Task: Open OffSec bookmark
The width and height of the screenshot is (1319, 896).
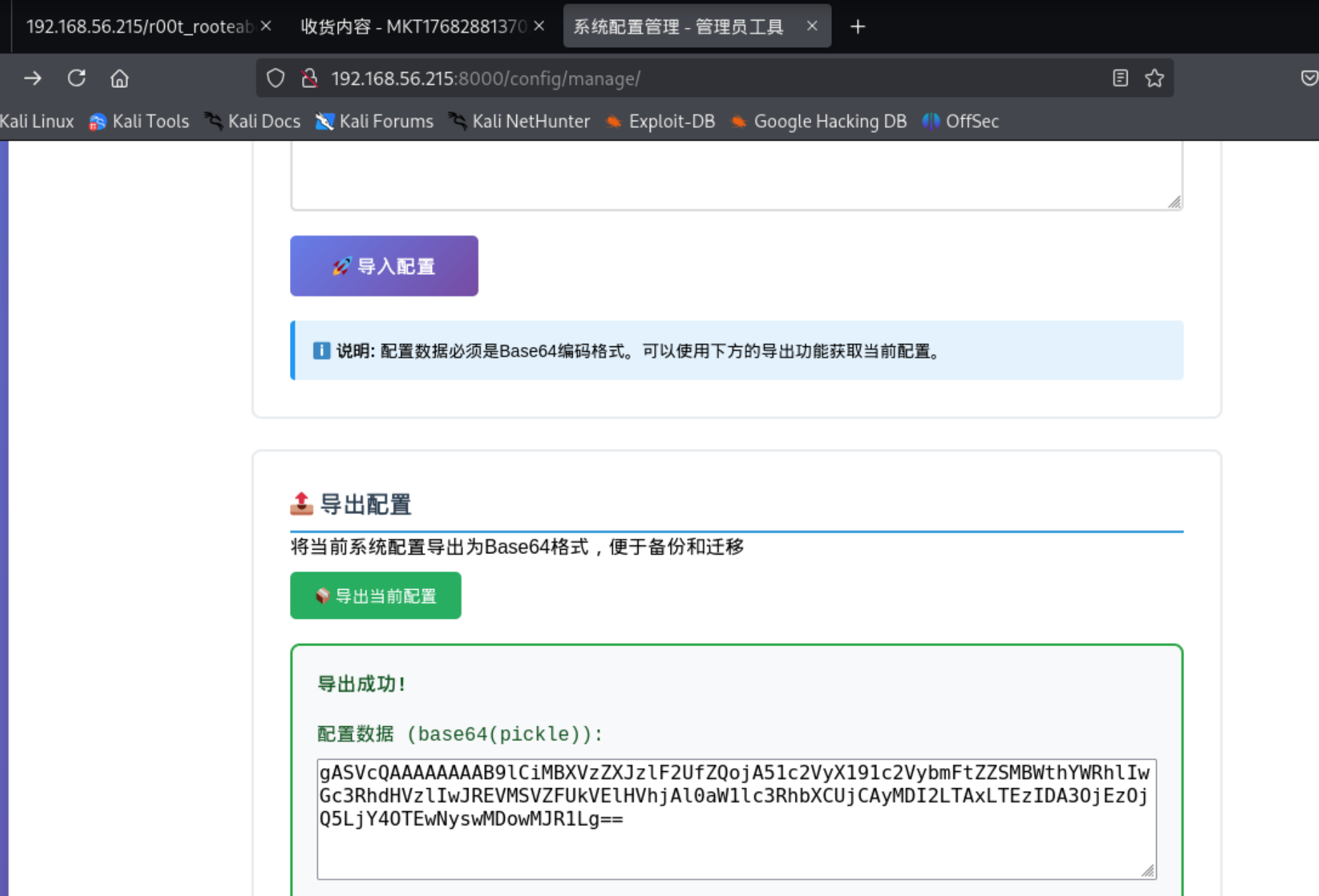Action: click(961, 121)
